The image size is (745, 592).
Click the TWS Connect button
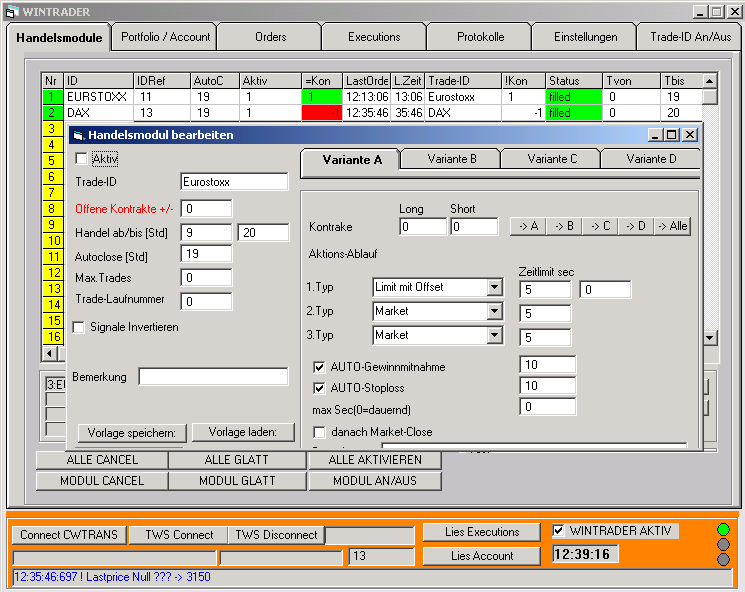click(x=179, y=535)
